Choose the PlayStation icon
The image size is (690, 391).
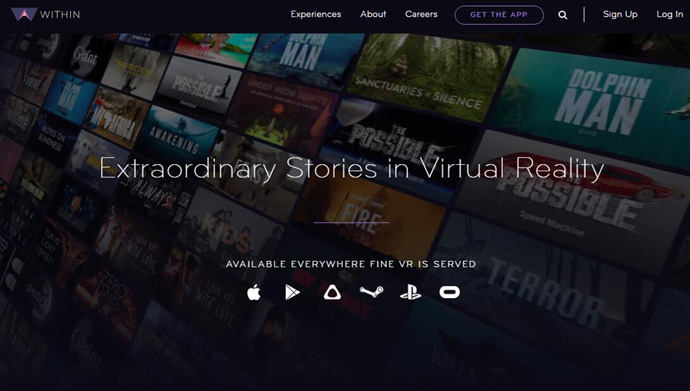[410, 292]
